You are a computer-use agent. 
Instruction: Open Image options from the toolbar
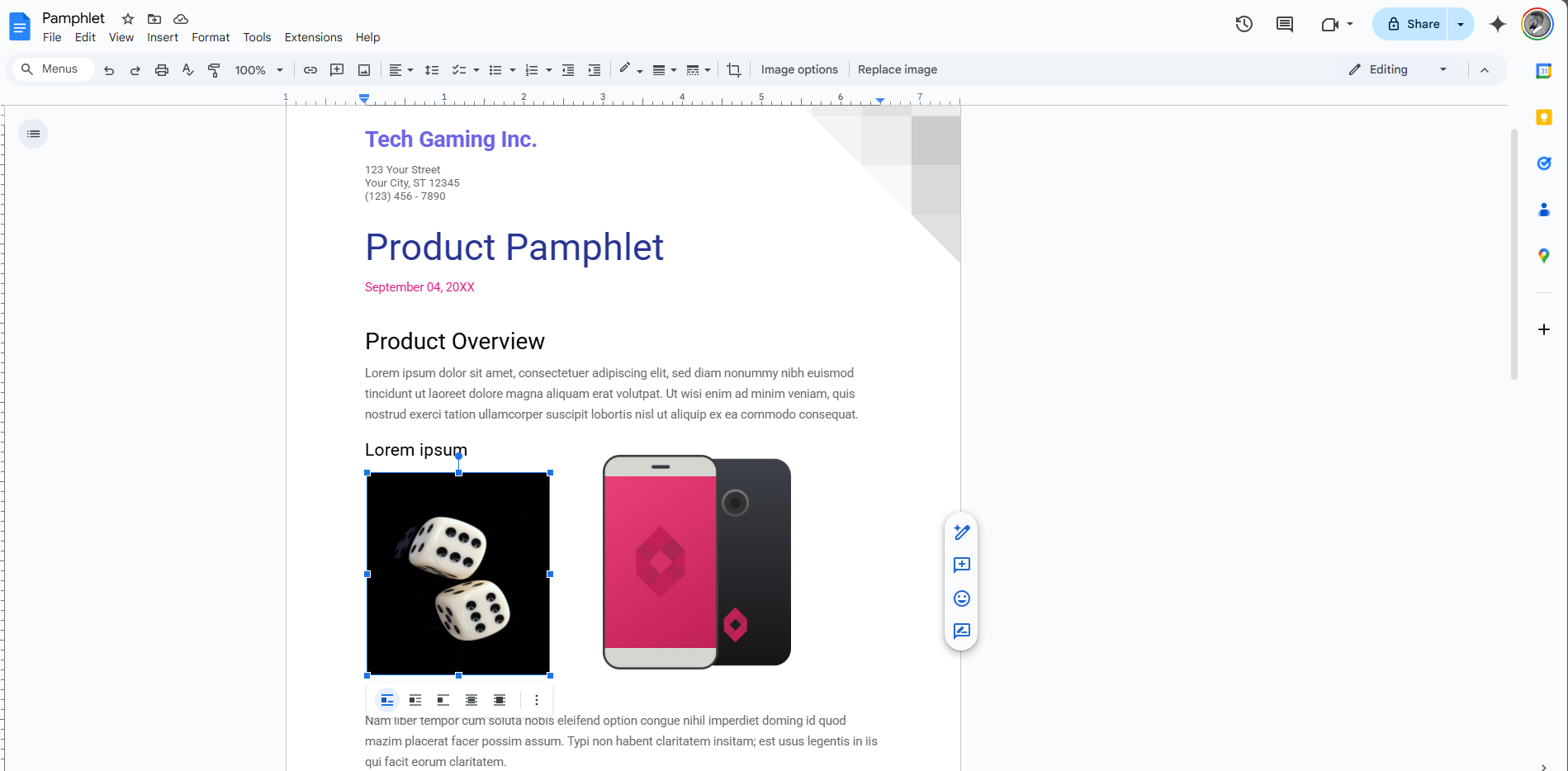[798, 69]
